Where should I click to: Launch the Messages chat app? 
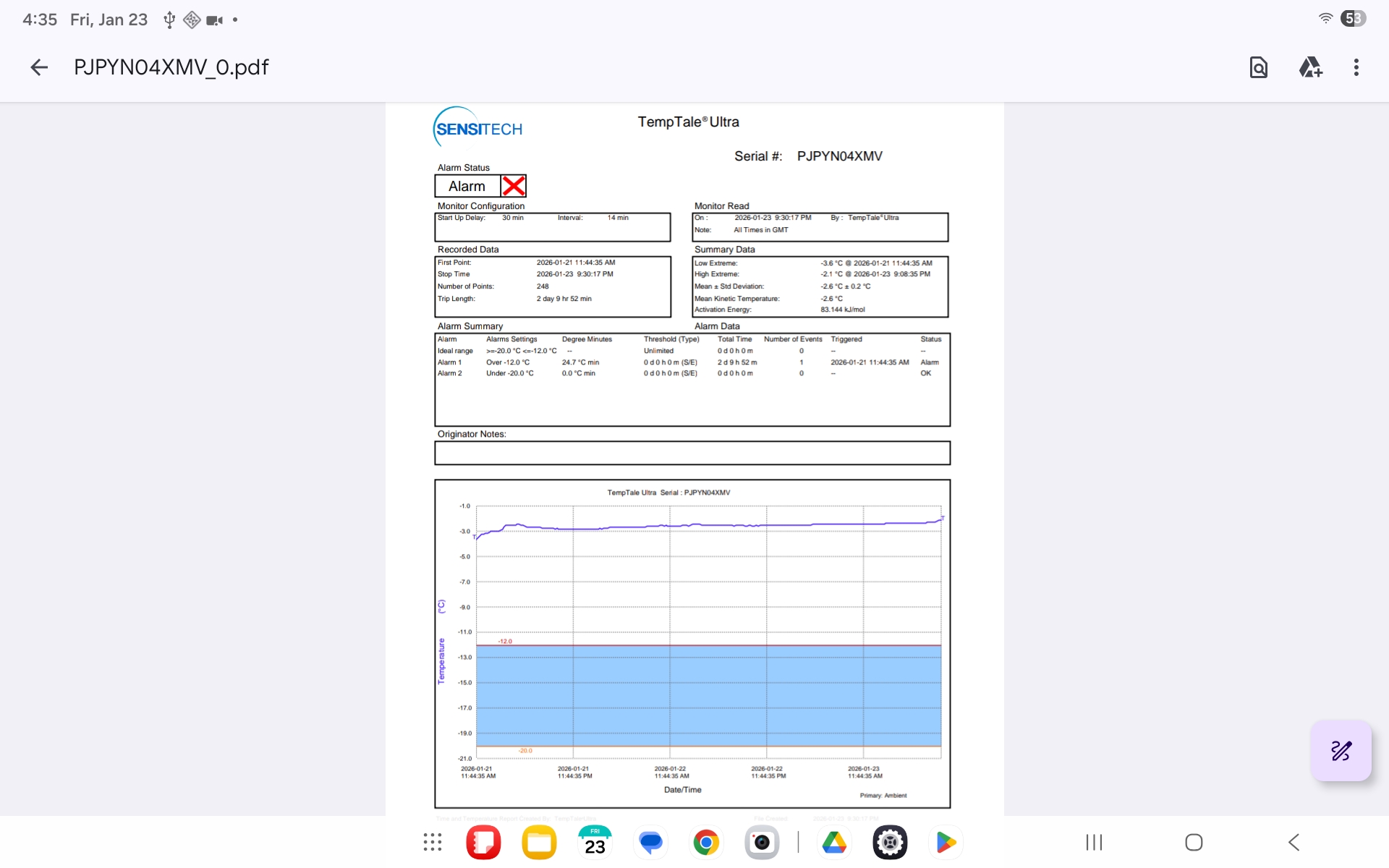point(650,842)
